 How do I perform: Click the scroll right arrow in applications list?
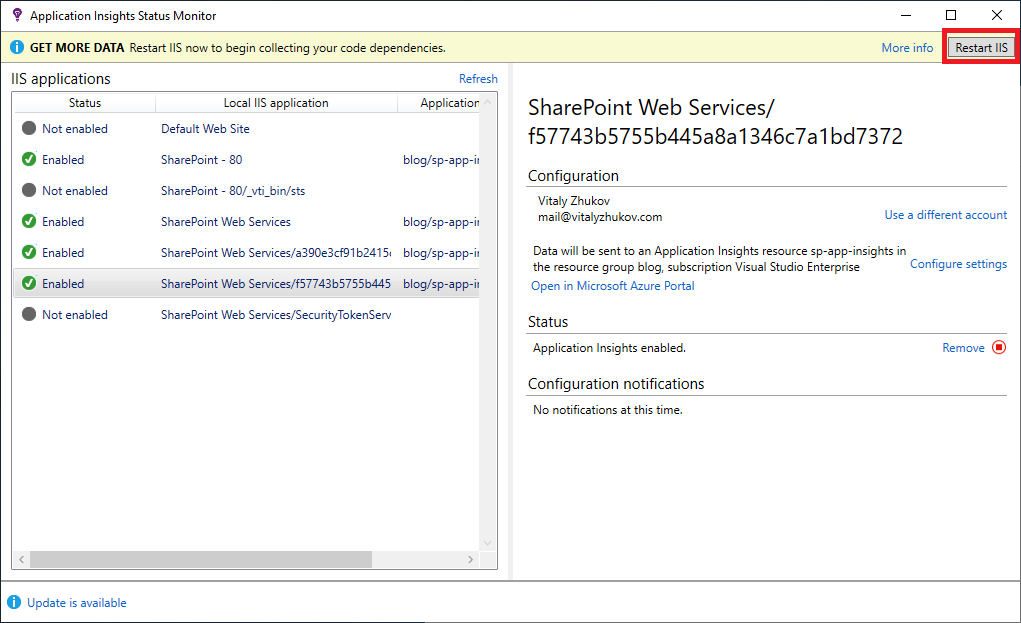[x=471, y=559]
